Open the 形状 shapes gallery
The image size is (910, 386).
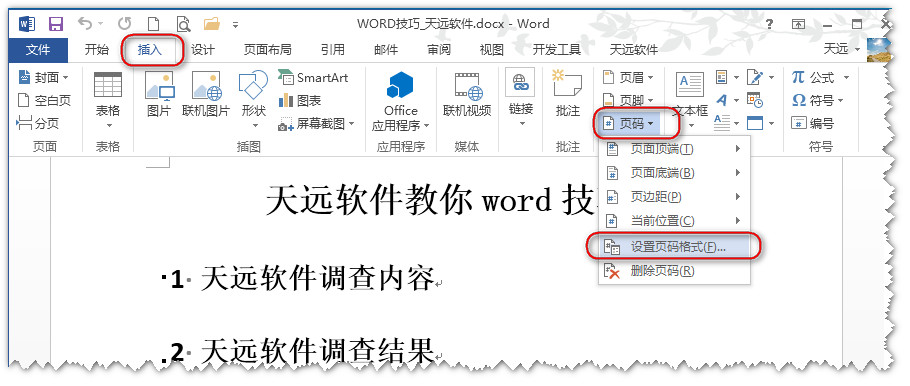tap(254, 100)
